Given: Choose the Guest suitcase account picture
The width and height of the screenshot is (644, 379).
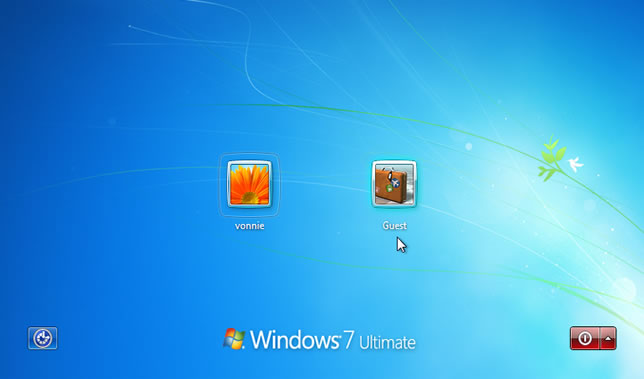Looking at the screenshot, I should [x=394, y=184].
